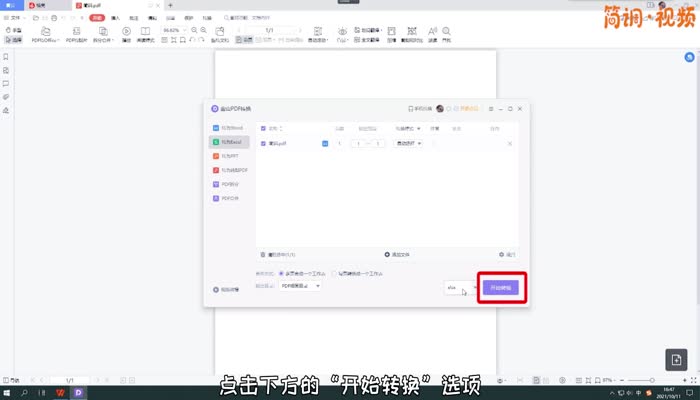Open the conversion mode dropdown in file row
This screenshot has height=400, width=700.
(408, 144)
